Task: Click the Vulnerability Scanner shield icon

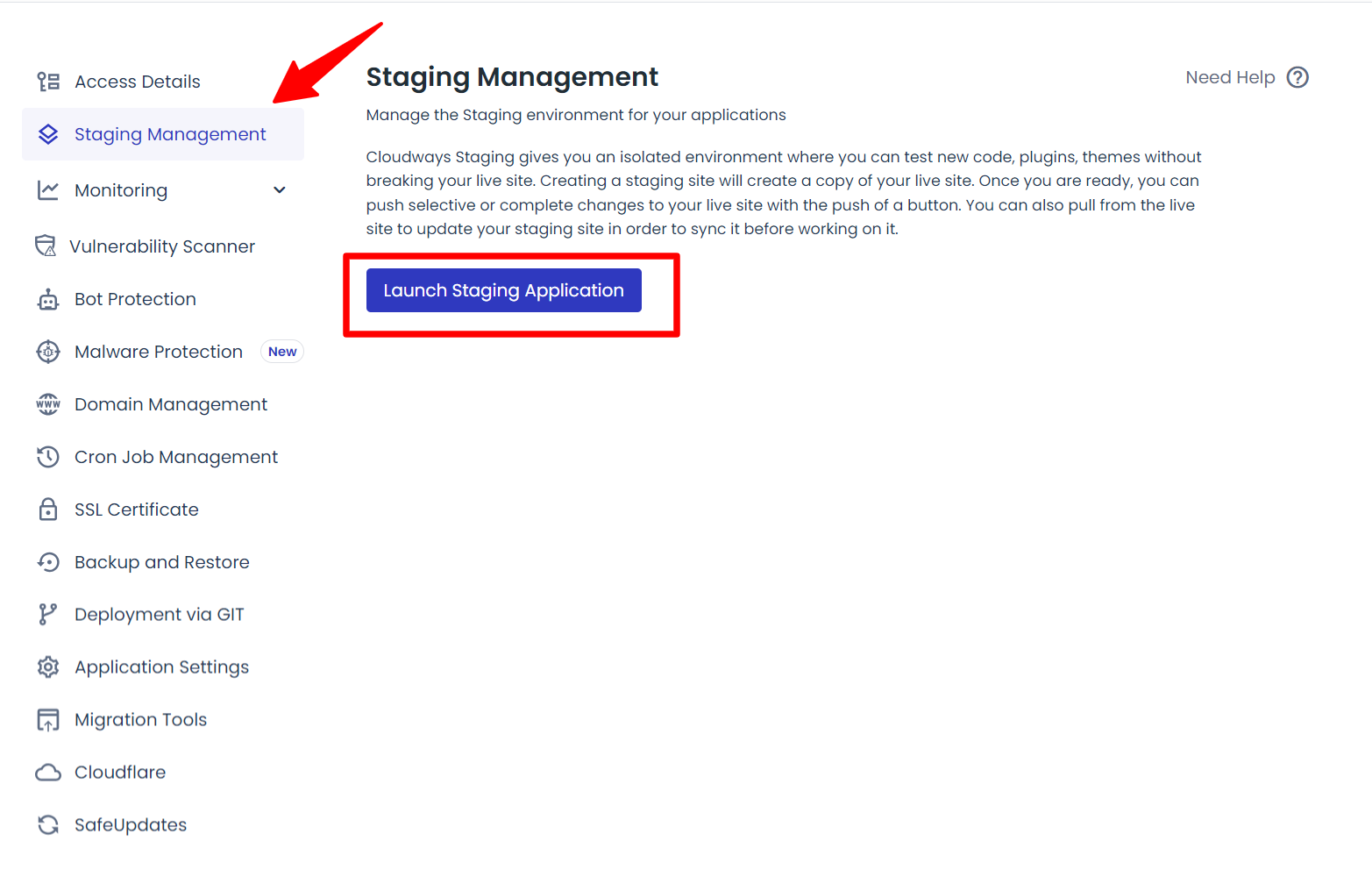Action: pos(46,246)
